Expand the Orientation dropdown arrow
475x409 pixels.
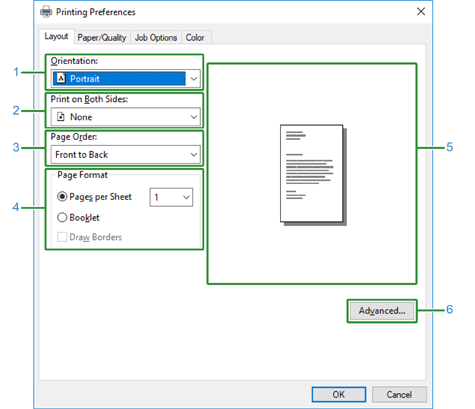coord(194,79)
